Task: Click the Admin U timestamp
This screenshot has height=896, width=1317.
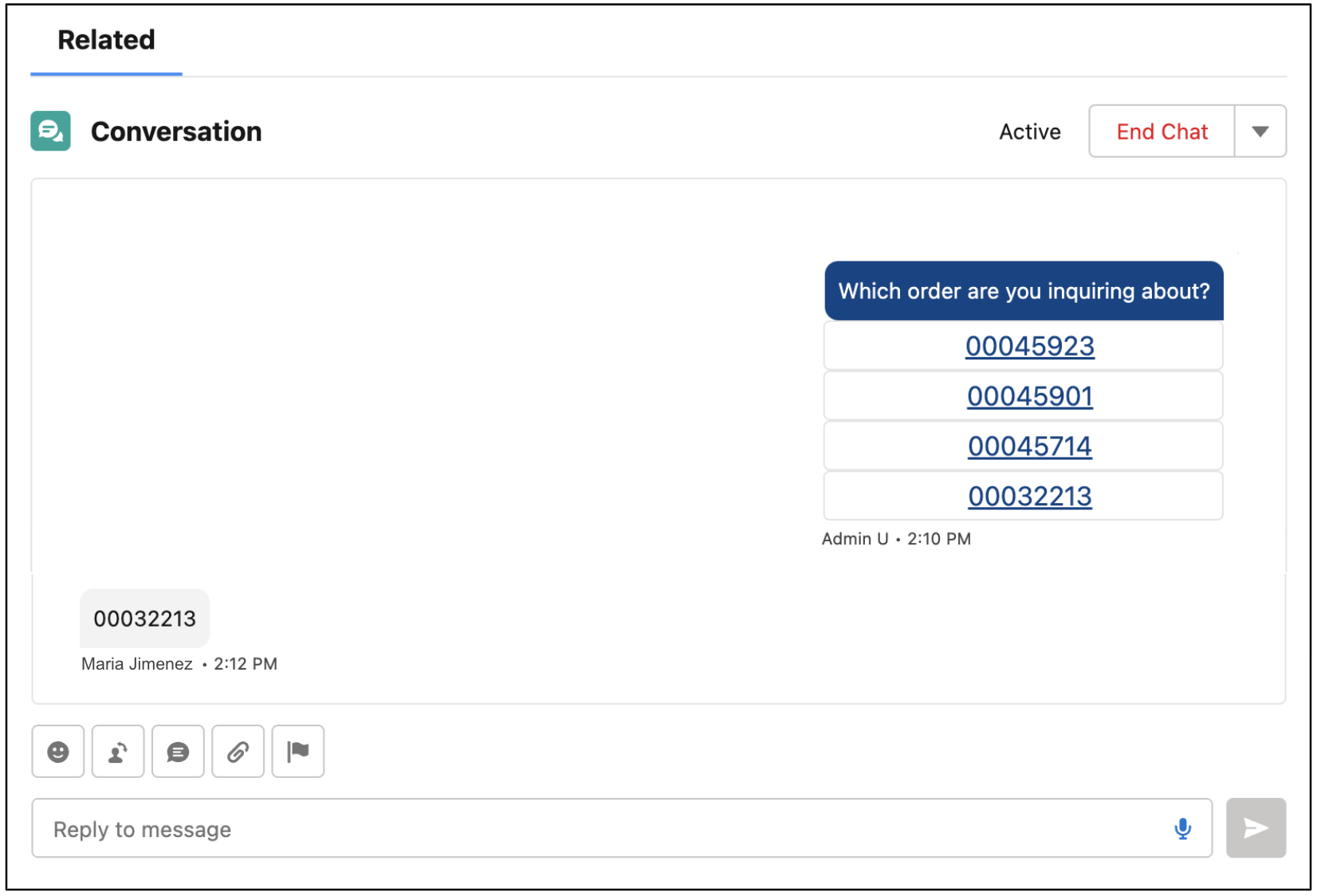Action: [895, 538]
